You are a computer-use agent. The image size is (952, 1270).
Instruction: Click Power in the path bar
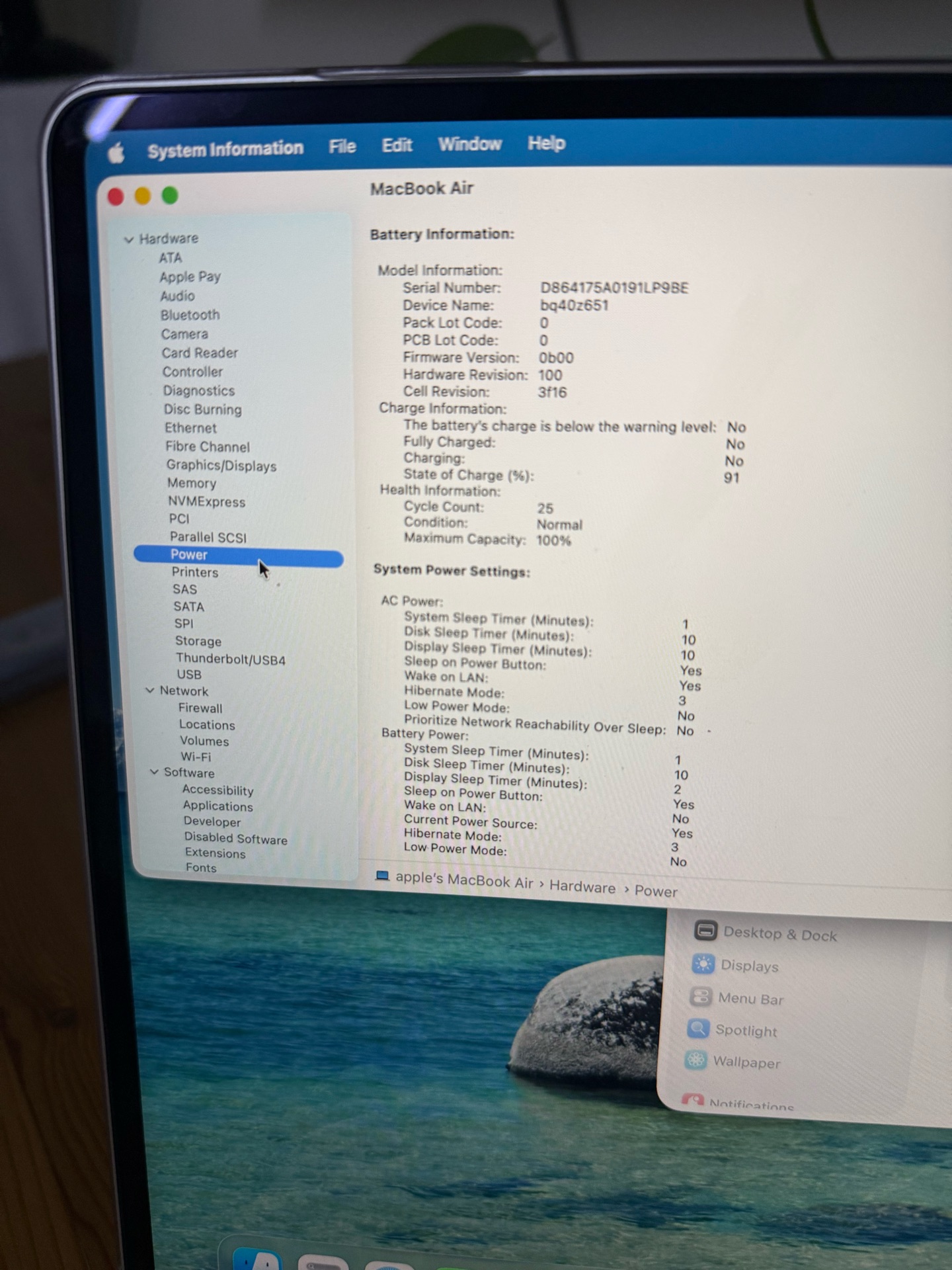tap(655, 891)
